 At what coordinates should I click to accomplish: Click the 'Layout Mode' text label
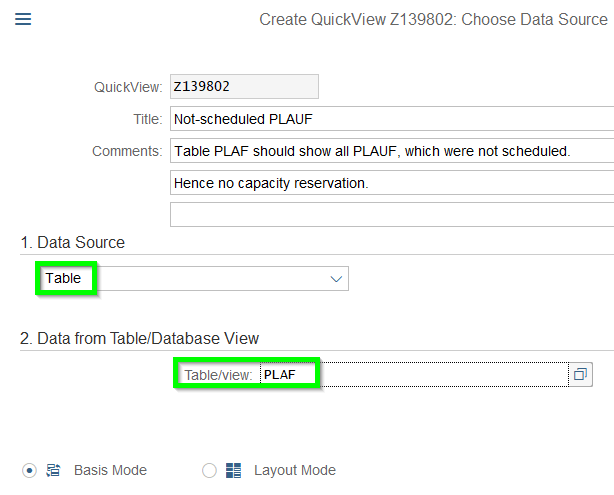[294, 470]
